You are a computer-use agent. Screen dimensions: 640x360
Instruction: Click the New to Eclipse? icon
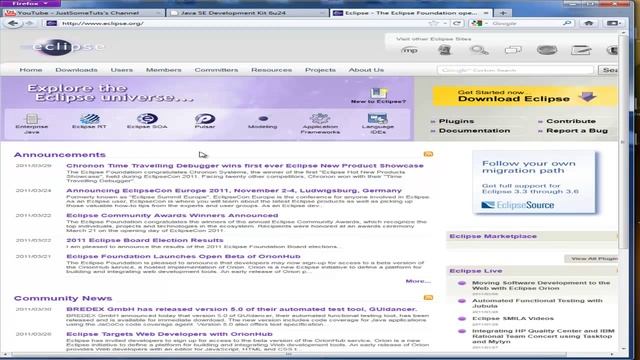tap(378, 96)
